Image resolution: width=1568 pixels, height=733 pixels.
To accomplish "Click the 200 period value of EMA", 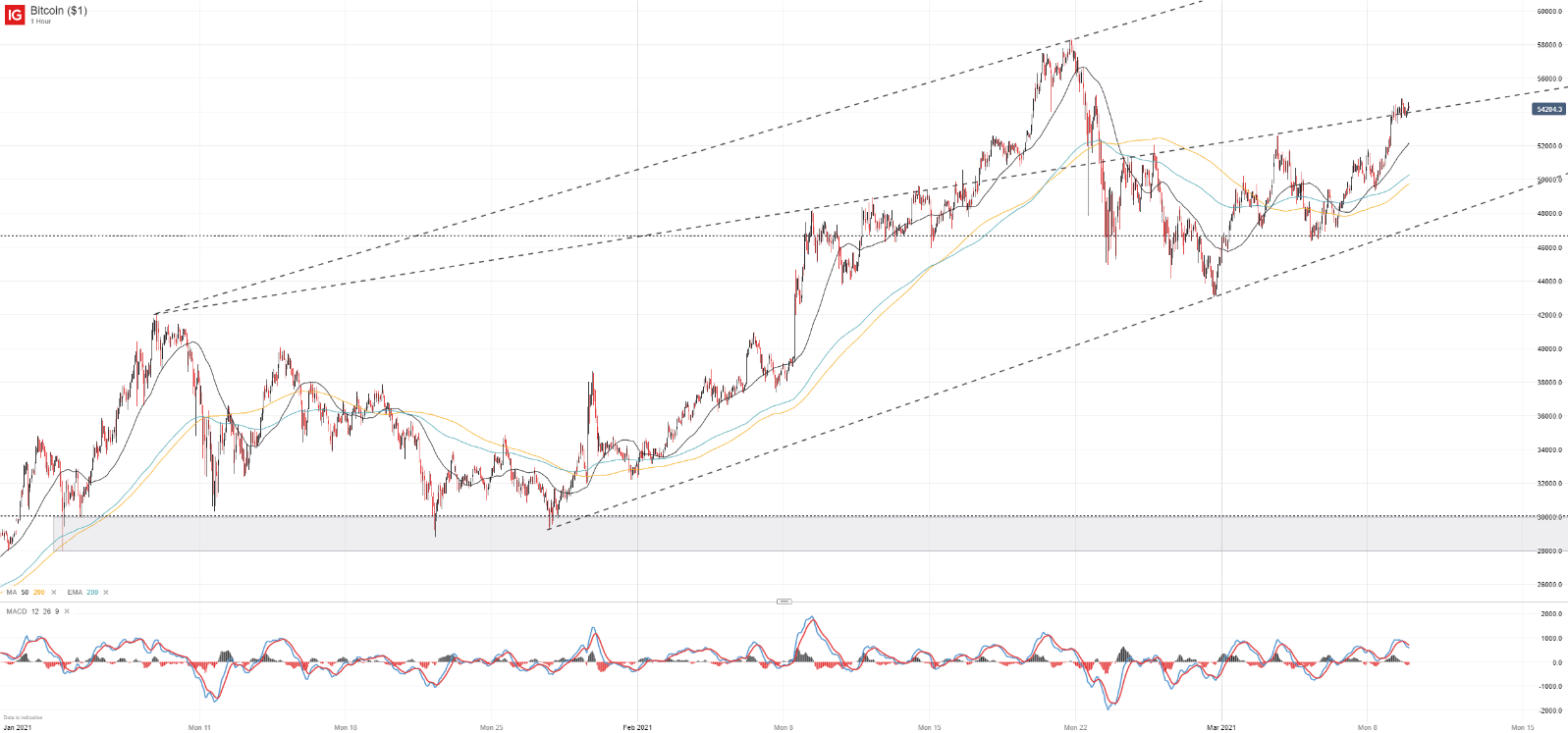I will pos(92,593).
